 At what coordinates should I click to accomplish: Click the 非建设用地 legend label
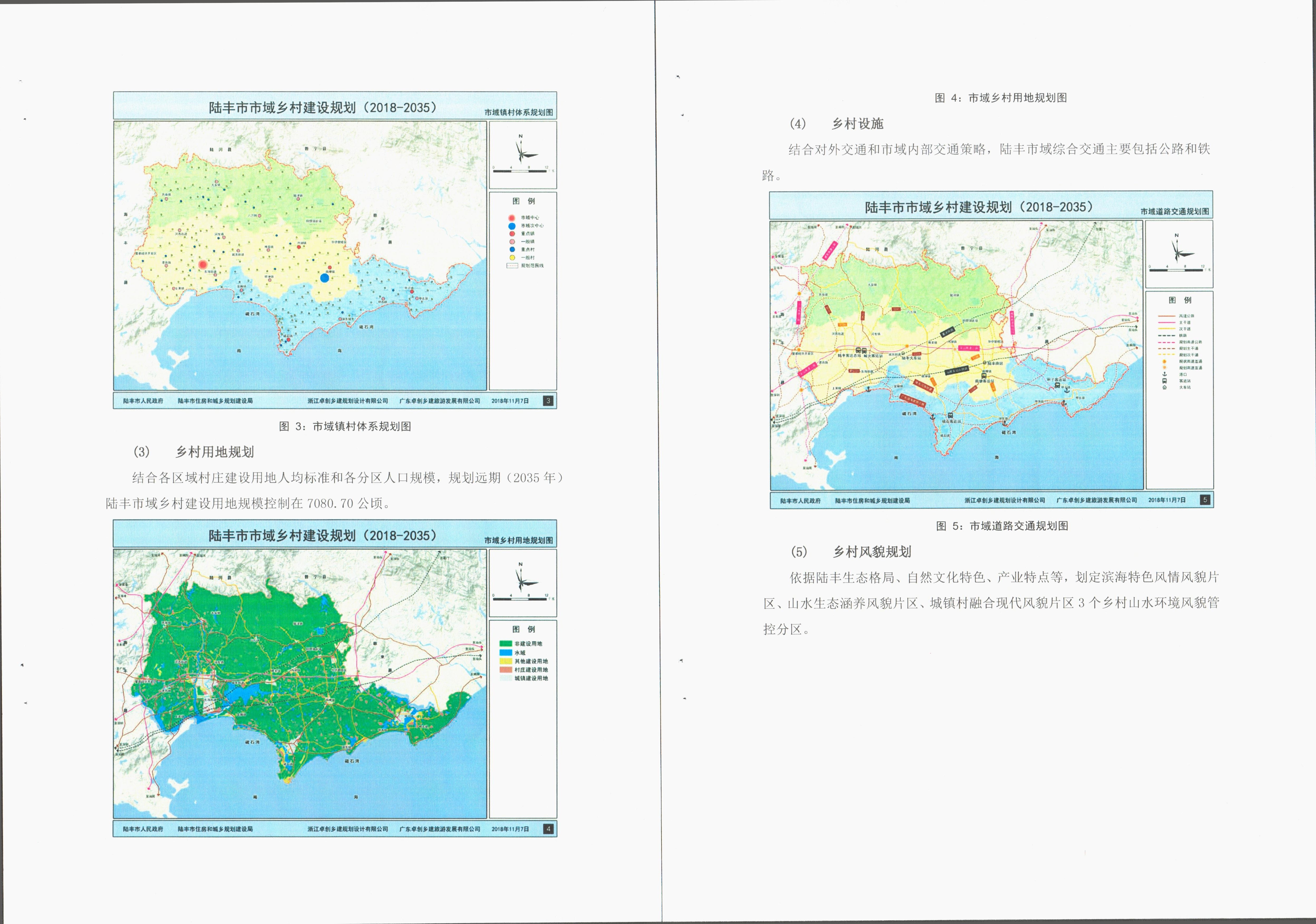(528, 644)
